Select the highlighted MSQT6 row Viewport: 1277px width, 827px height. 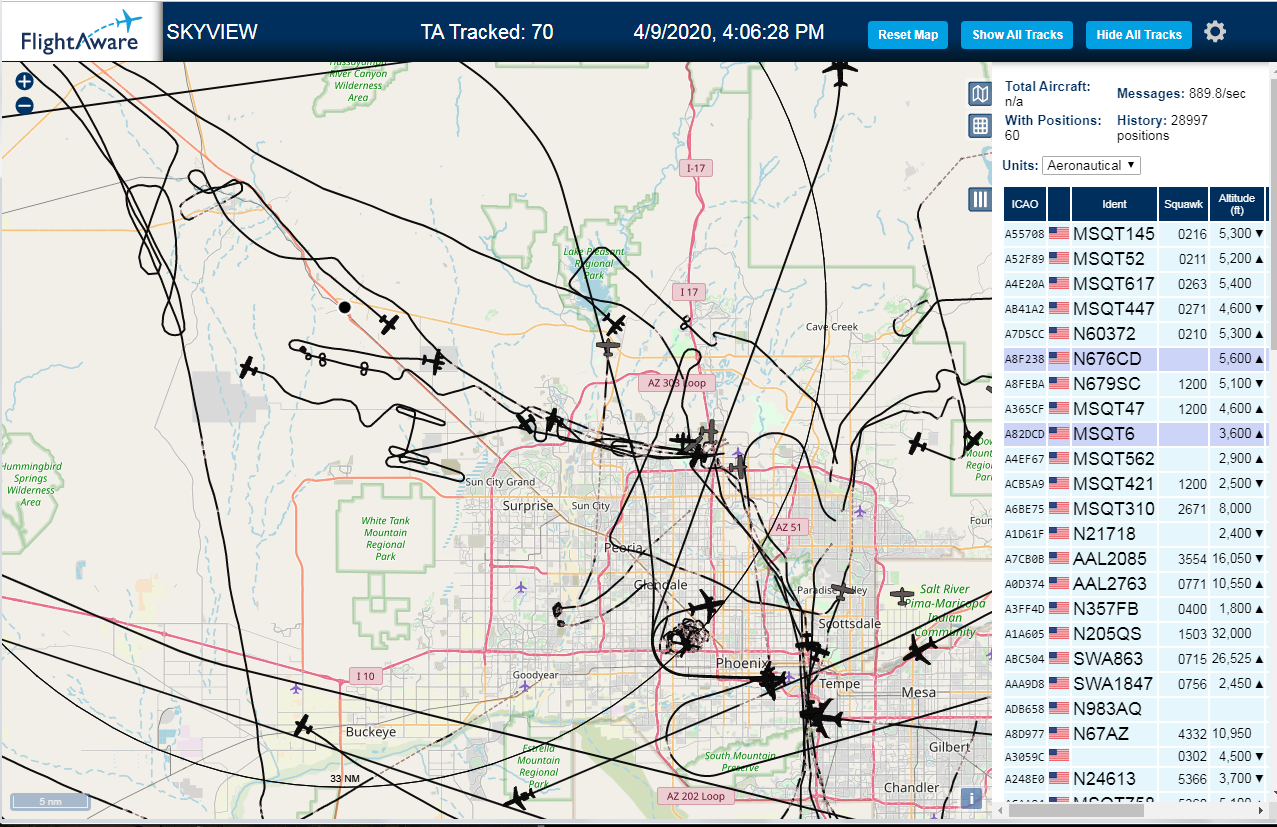1135,434
